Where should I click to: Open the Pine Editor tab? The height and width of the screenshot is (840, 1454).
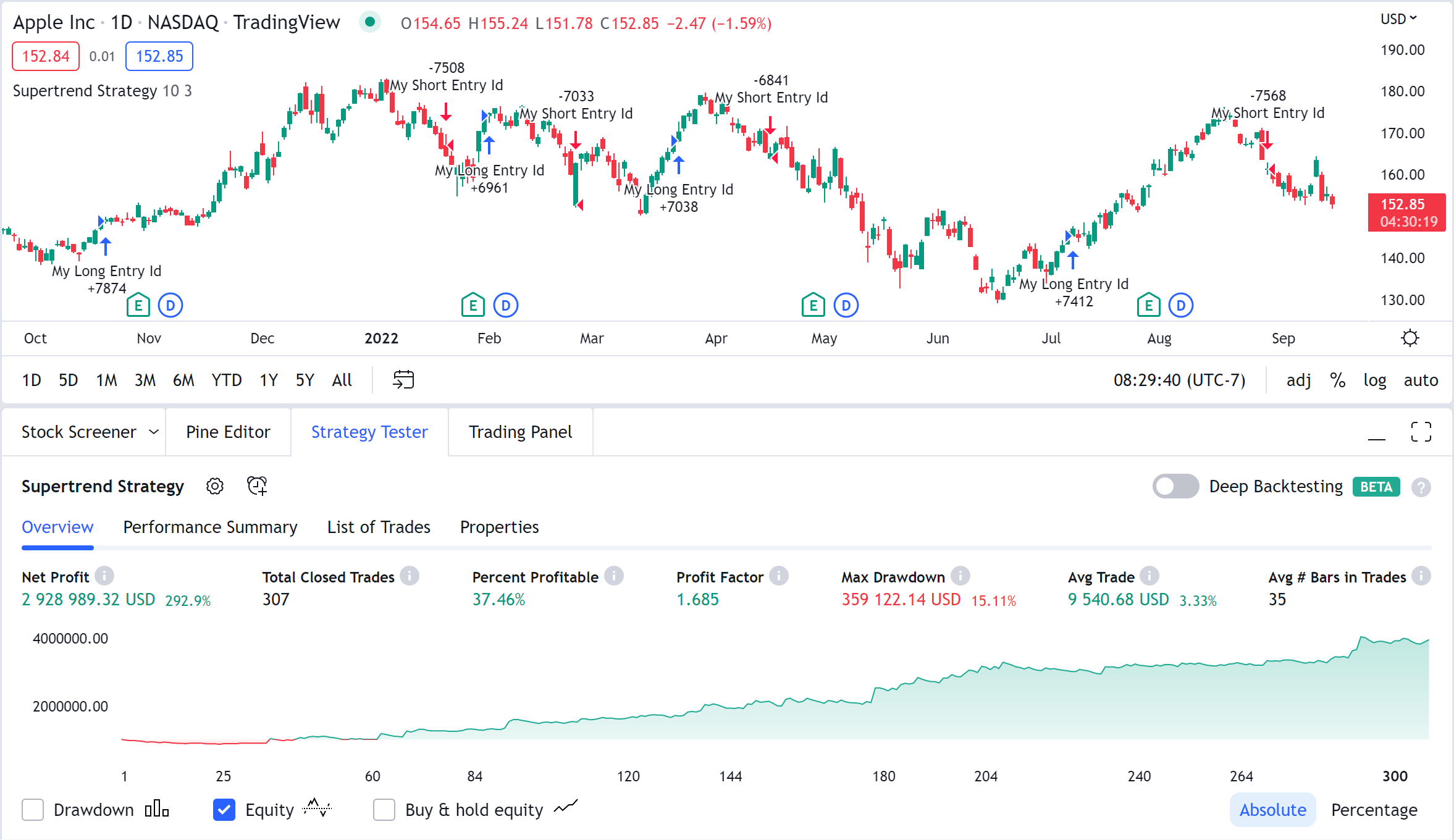228,431
